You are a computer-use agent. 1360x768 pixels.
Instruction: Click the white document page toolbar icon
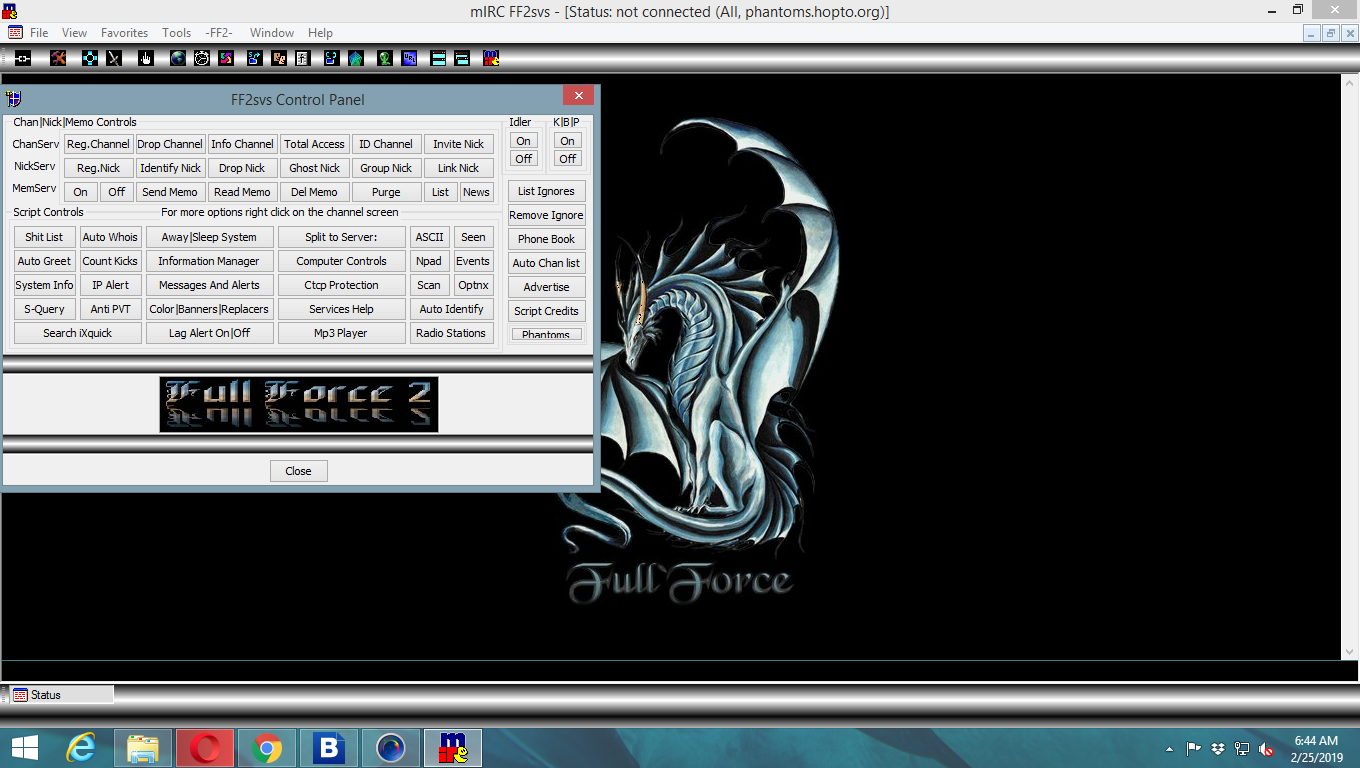coord(303,58)
